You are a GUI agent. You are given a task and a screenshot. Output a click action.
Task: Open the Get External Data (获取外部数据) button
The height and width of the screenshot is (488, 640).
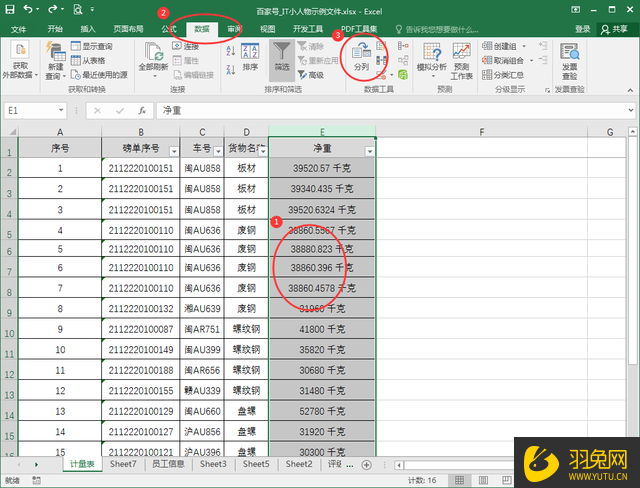(20, 60)
